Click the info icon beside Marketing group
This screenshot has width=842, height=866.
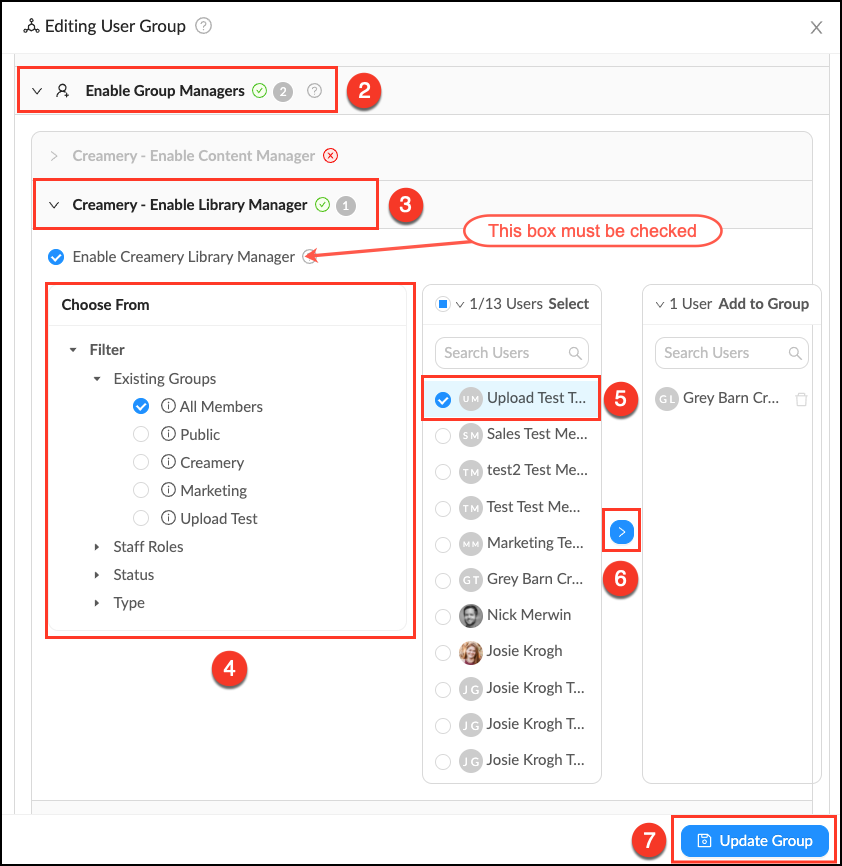tap(169, 491)
